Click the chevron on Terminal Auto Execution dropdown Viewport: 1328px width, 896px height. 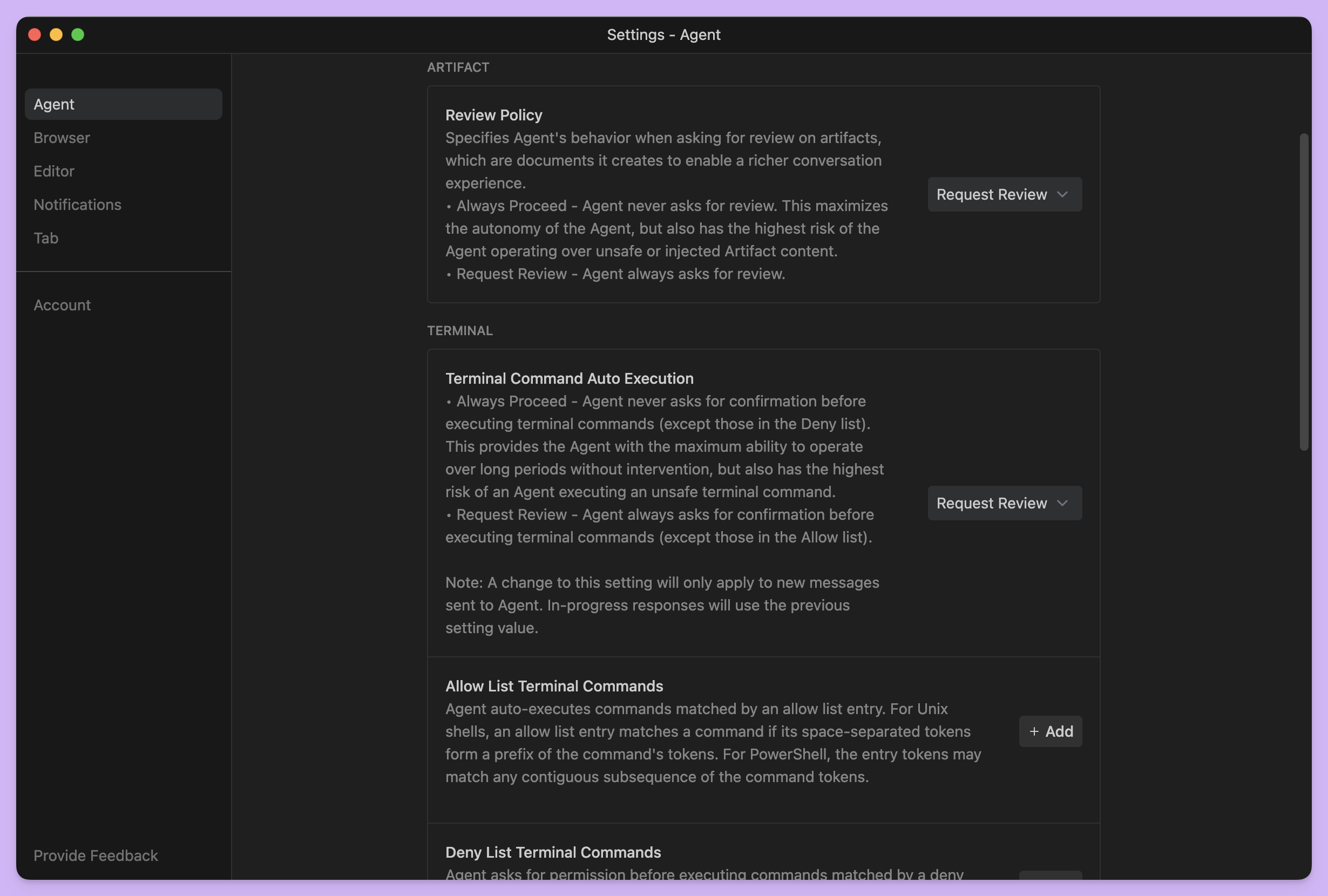click(1062, 504)
